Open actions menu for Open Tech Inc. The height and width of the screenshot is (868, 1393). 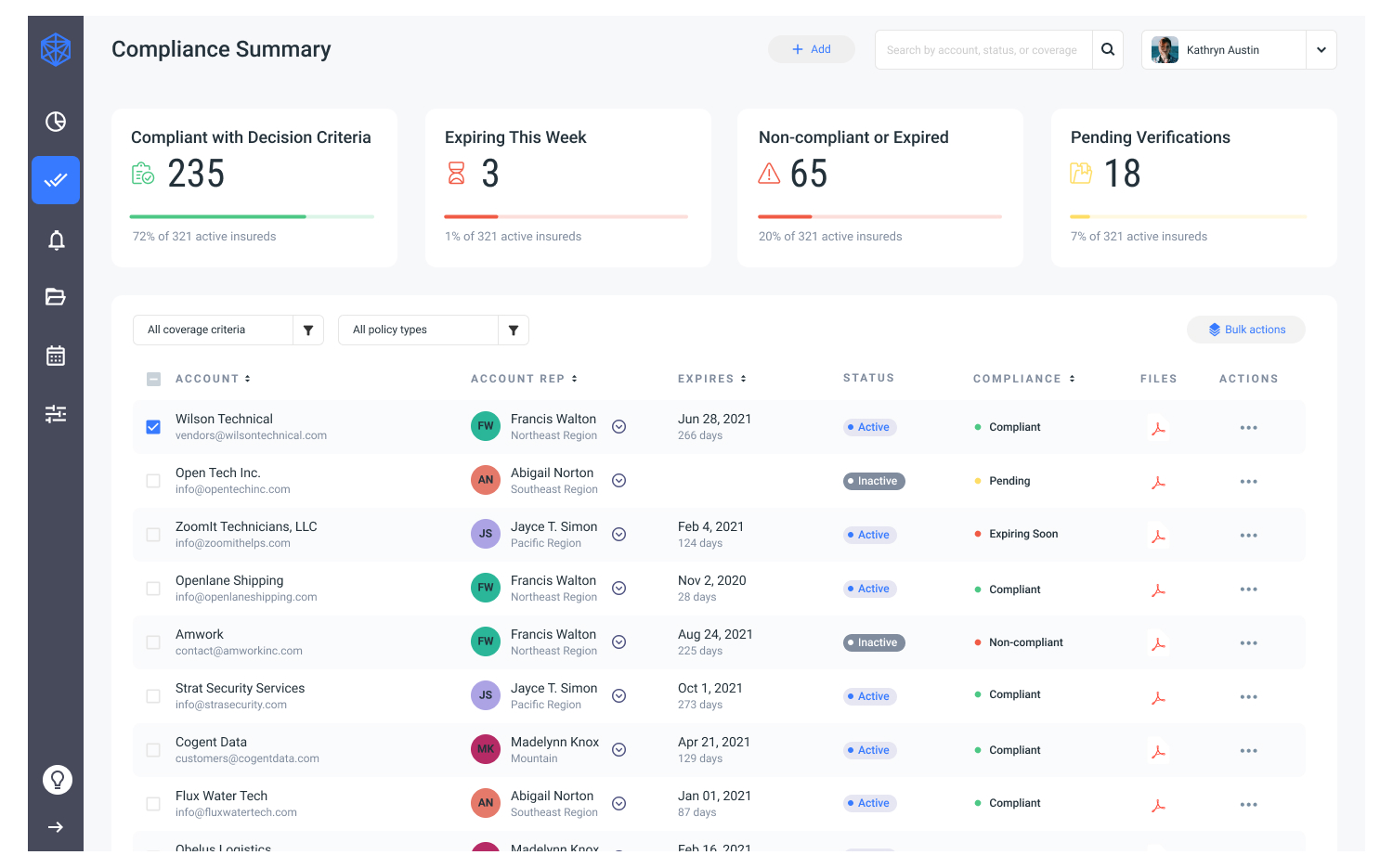[x=1248, y=482]
